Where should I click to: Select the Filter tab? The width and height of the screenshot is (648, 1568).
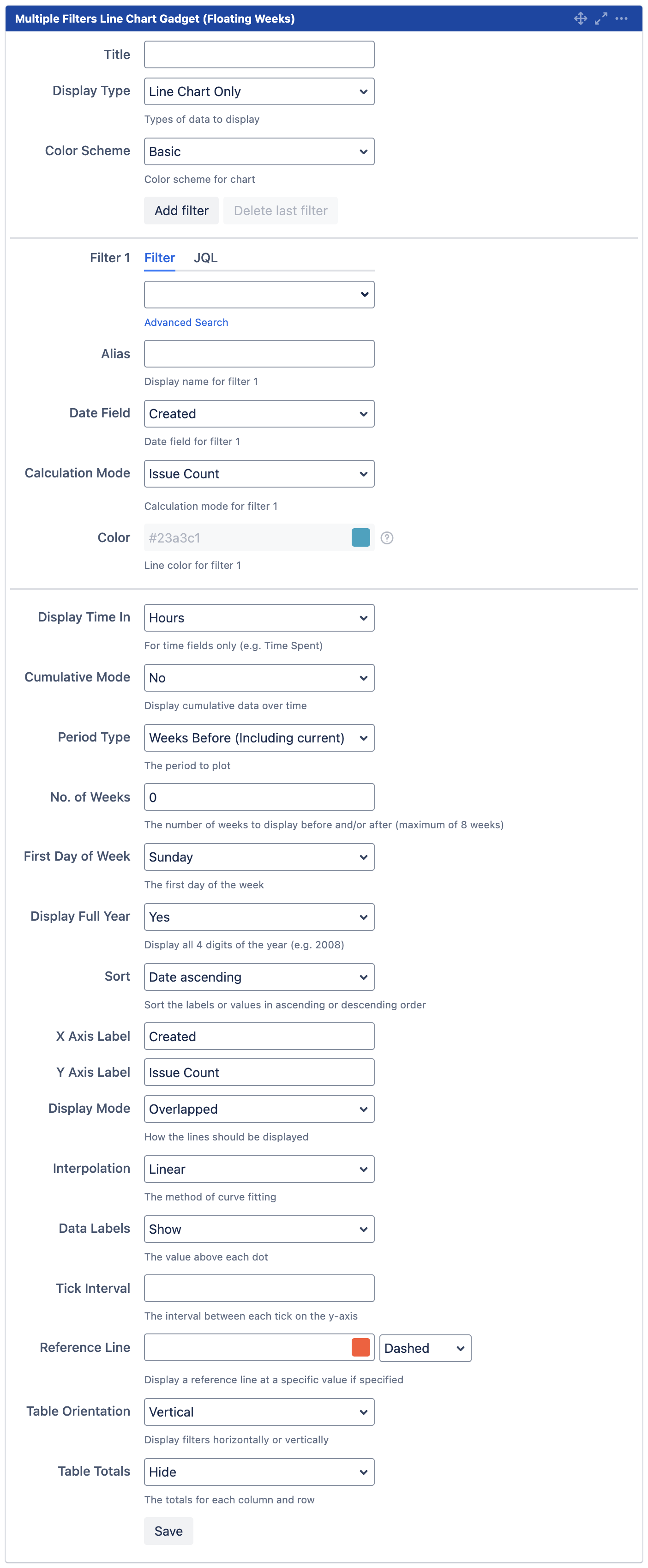pyautogui.click(x=159, y=258)
